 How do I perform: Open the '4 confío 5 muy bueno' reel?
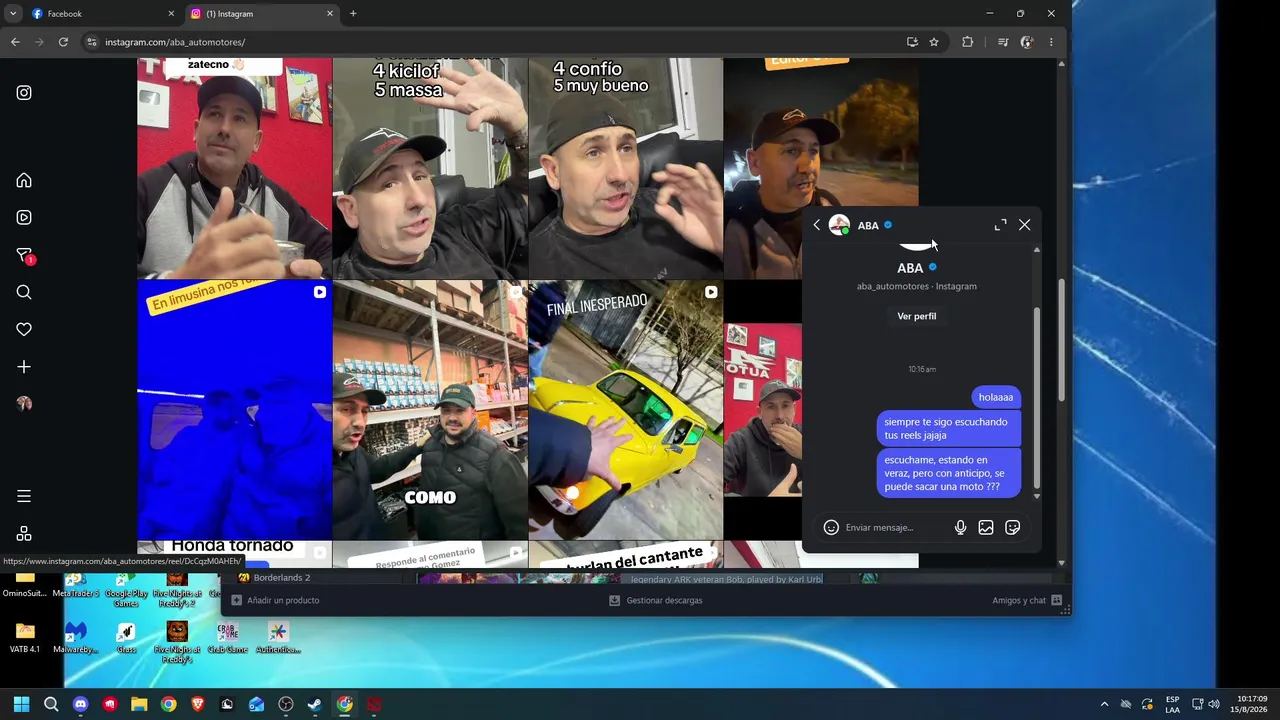625,168
